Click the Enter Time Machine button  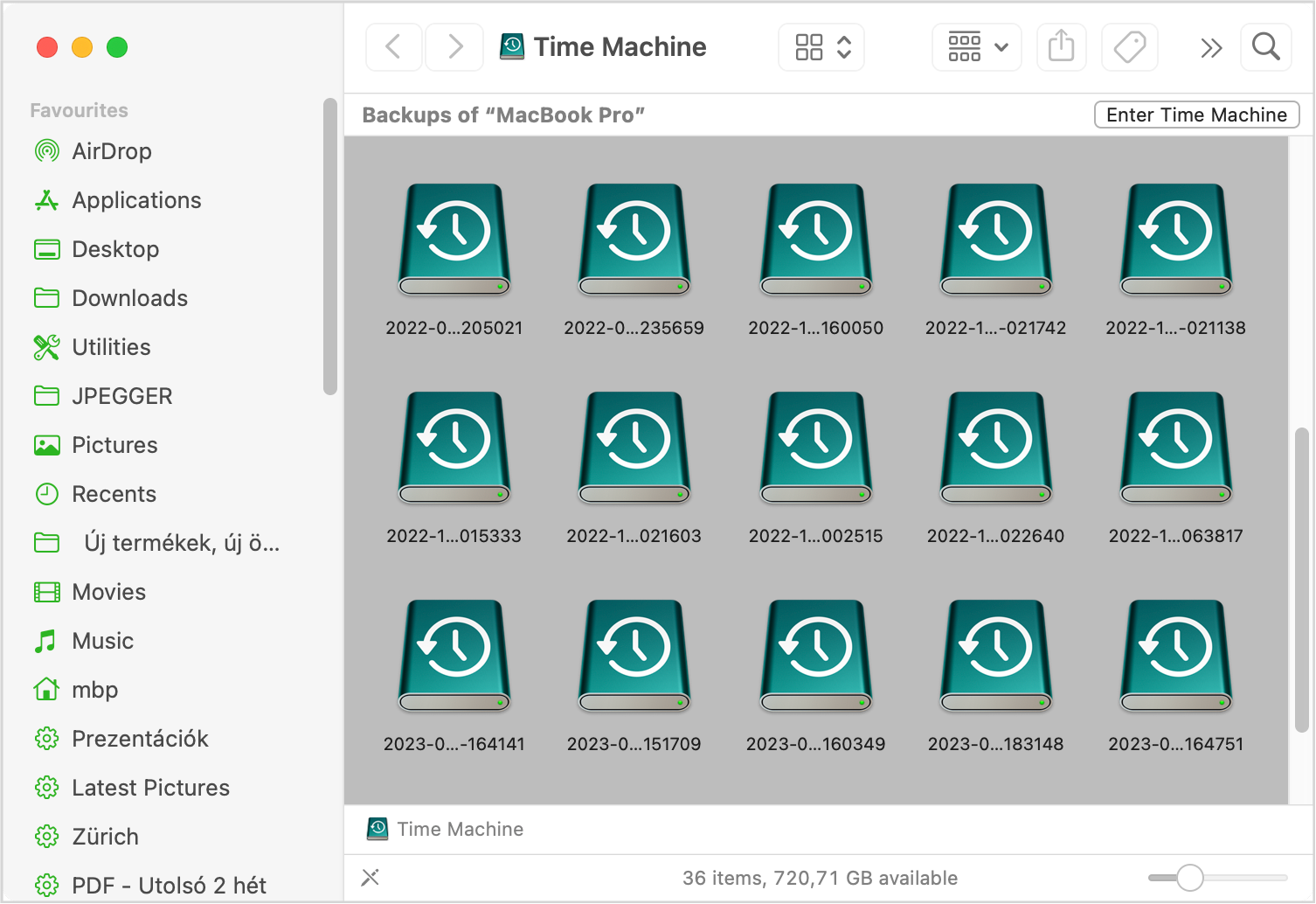coord(1196,115)
